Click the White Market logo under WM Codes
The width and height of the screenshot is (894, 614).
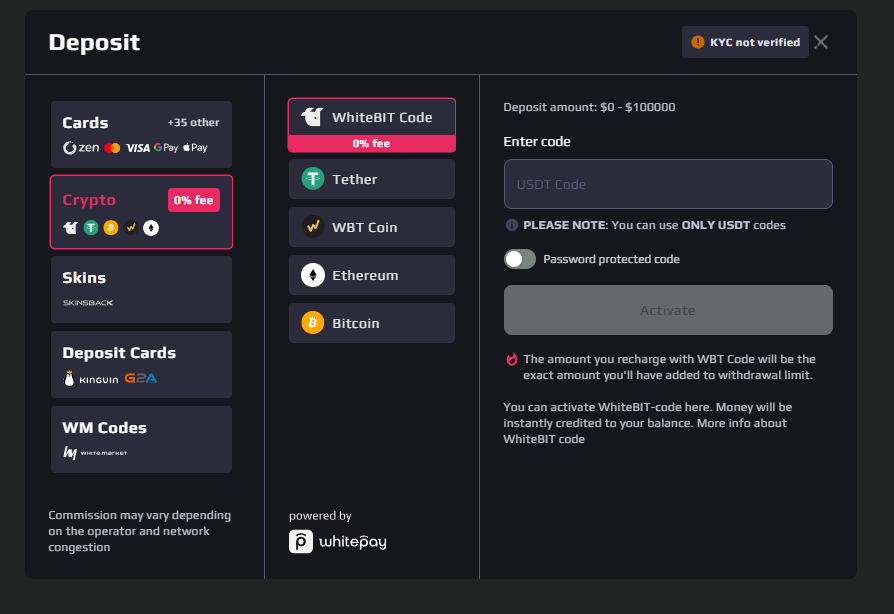pos(95,453)
